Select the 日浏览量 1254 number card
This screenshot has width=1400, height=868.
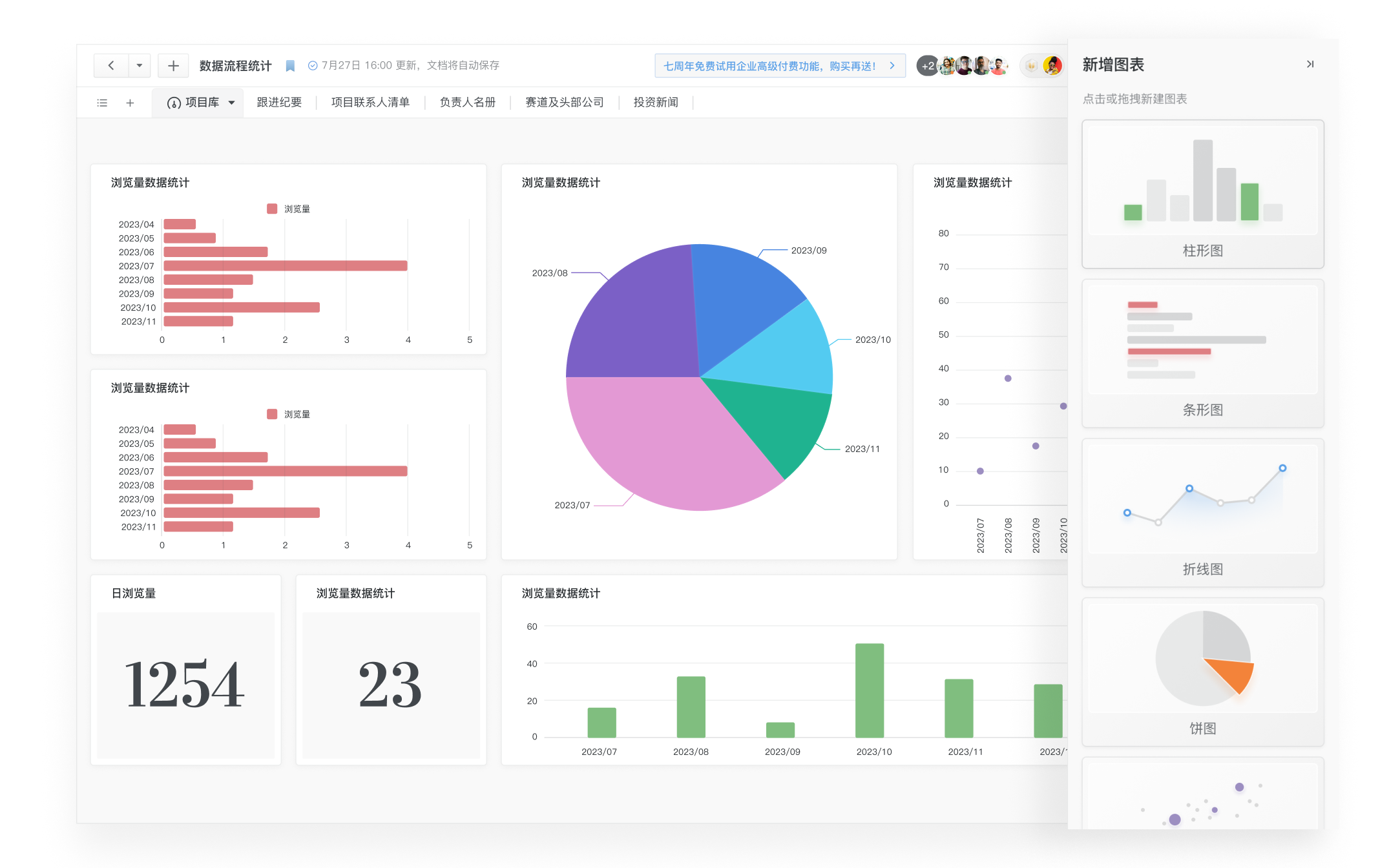pos(185,670)
